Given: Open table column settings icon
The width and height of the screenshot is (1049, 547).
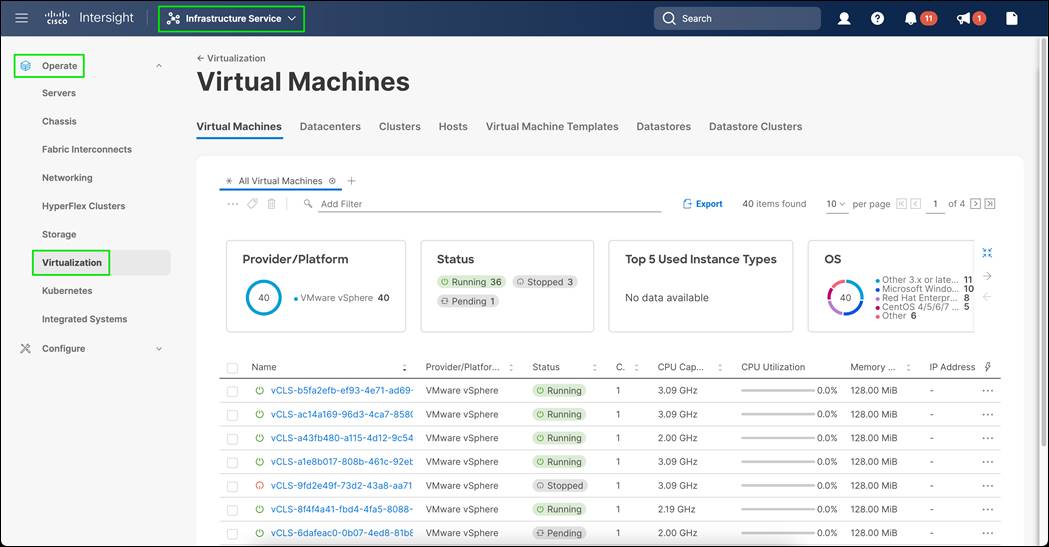Looking at the screenshot, I should [x=987, y=366].
